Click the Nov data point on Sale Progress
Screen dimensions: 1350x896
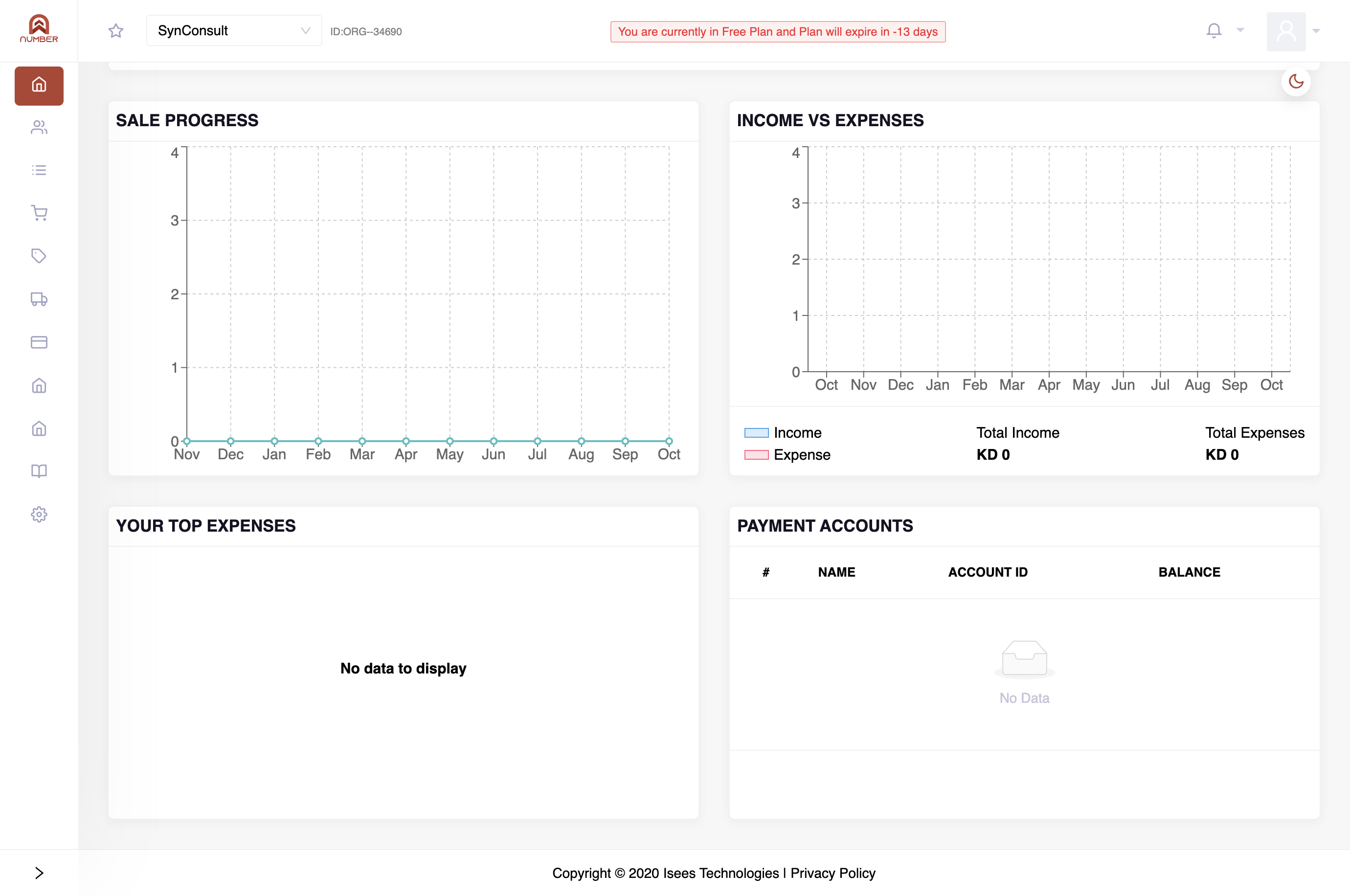pyautogui.click(x=187, y=441)
